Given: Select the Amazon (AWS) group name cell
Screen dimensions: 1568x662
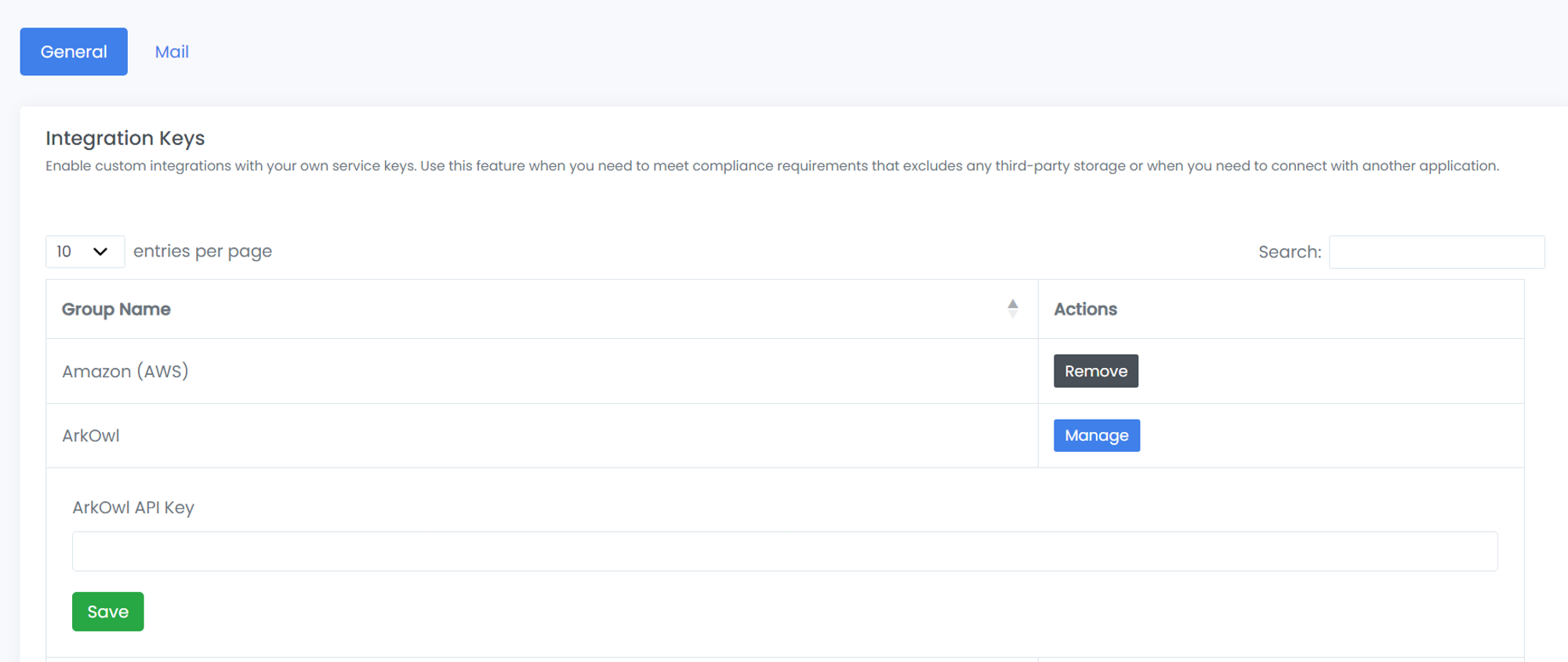Looking at the screenshot, I should [125, 371].
